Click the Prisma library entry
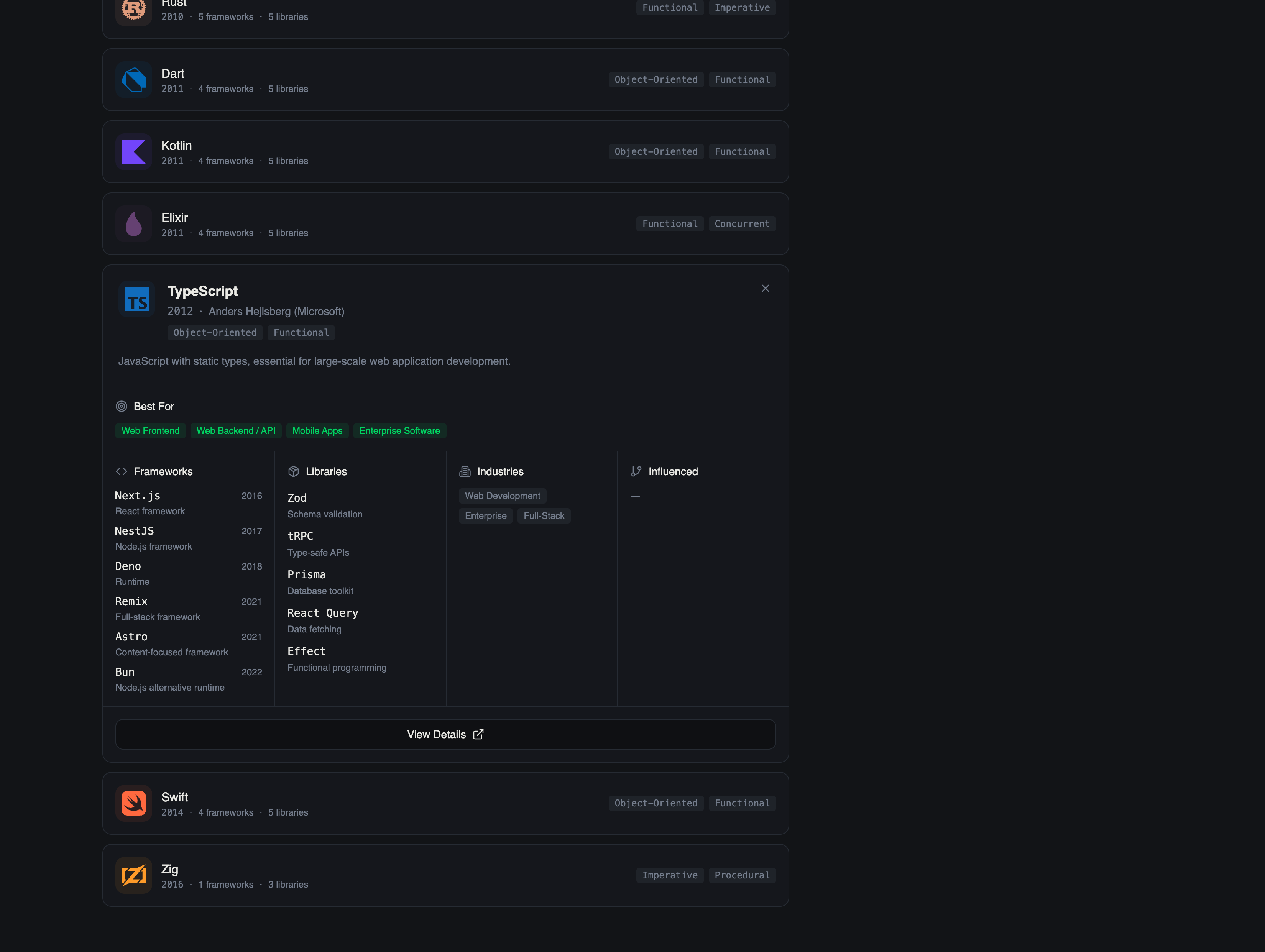 (x=307, y=574)
